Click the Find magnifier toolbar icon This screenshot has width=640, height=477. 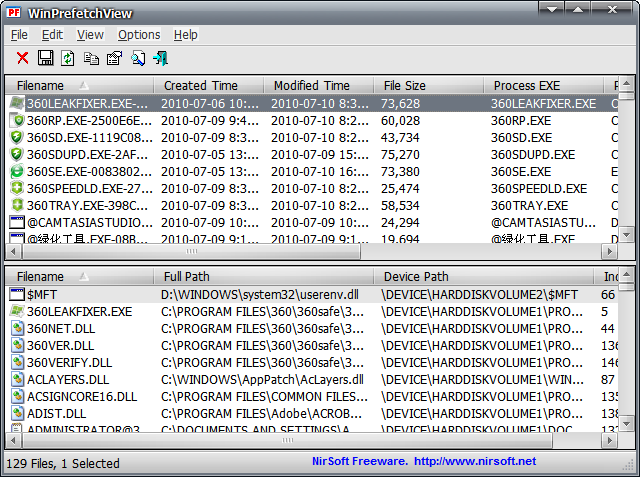point(138,58)
